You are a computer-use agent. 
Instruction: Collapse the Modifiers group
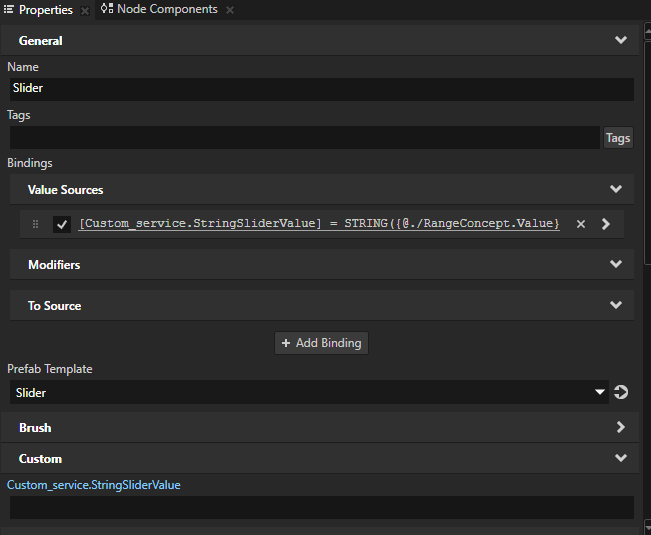click(x=616, y=264)
